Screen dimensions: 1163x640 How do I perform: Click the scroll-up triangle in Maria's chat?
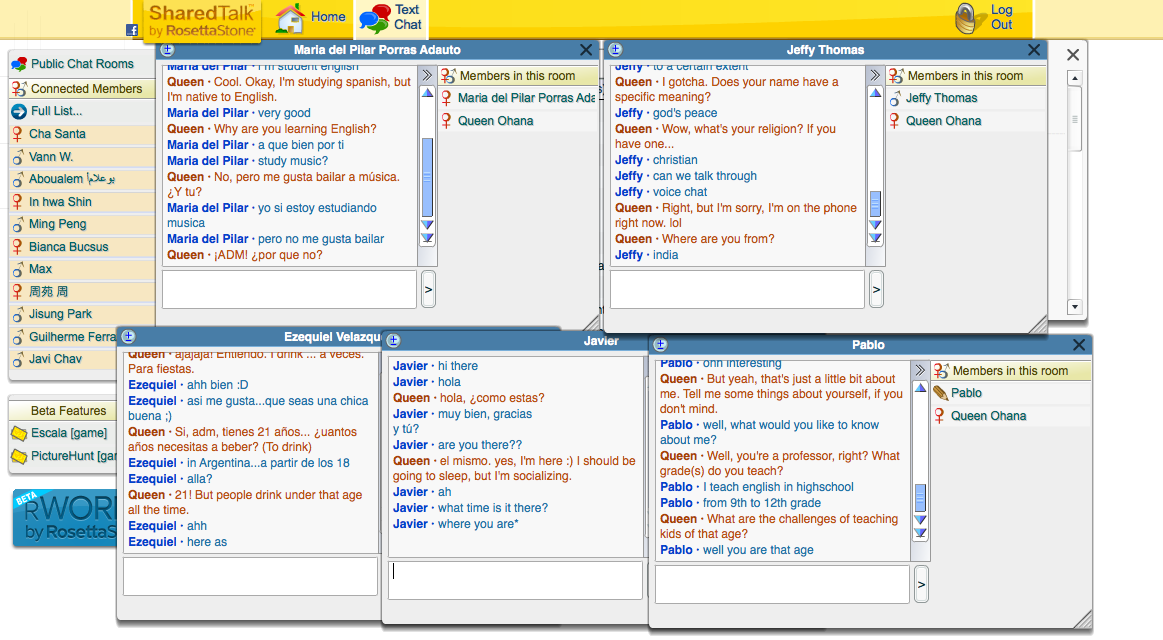[x=427, y=93]
